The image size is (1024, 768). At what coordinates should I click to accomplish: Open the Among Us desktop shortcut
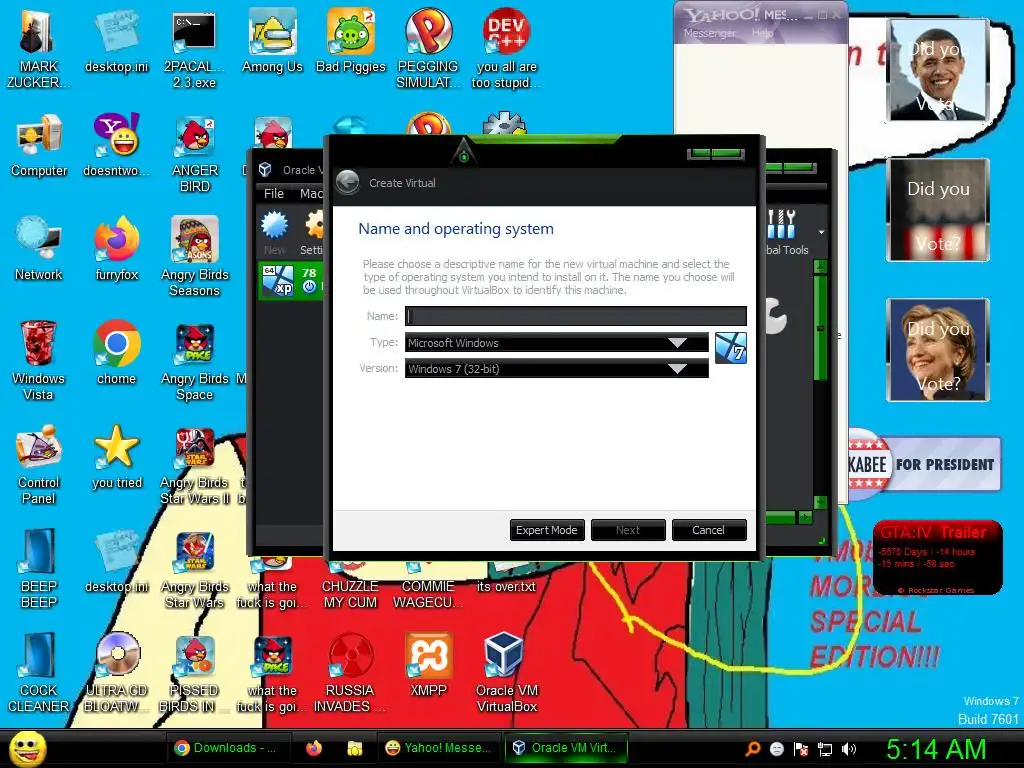(272, 40)
